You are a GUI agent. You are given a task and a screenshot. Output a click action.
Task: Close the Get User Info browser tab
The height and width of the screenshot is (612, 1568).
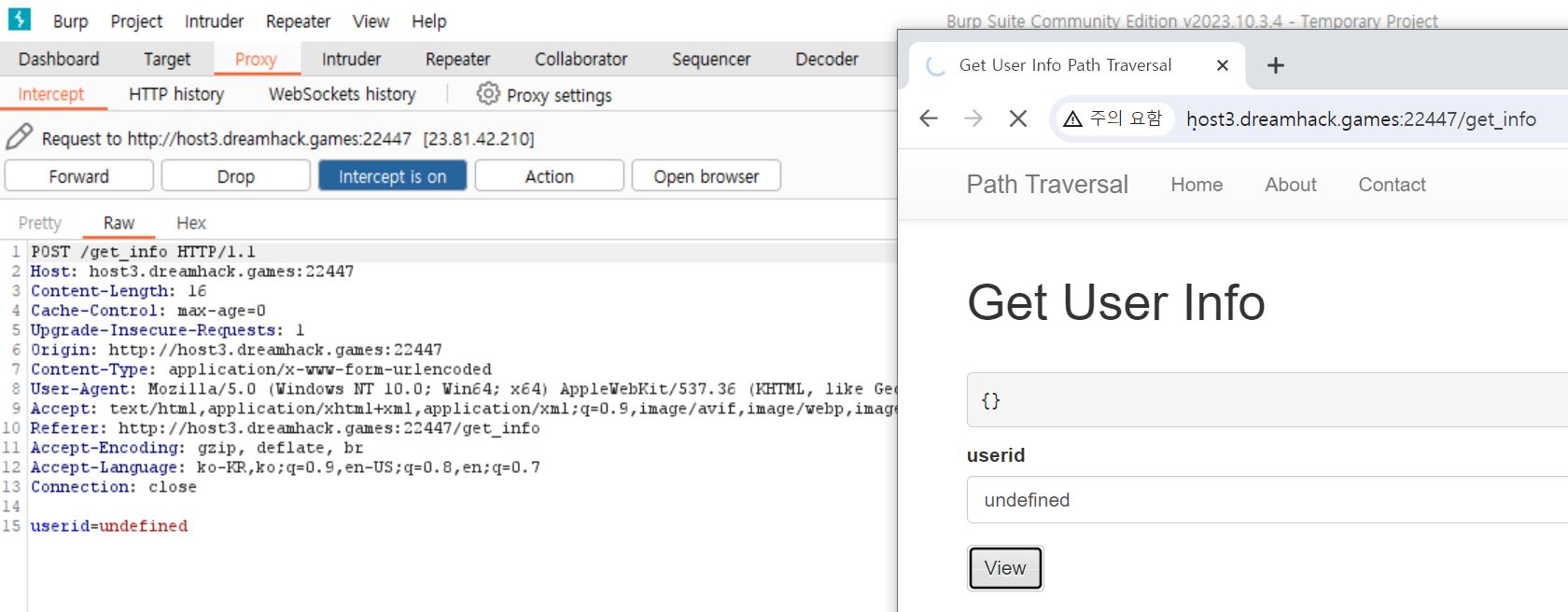(x=1223, y=65)
